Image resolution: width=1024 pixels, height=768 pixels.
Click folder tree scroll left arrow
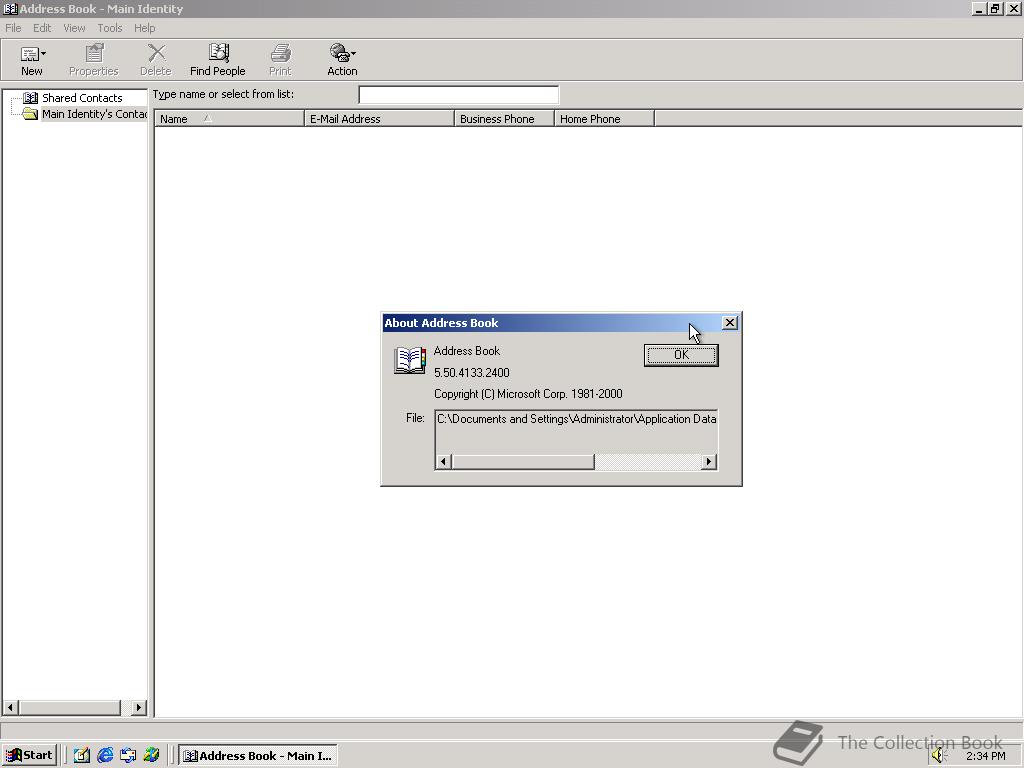[10, 707]
